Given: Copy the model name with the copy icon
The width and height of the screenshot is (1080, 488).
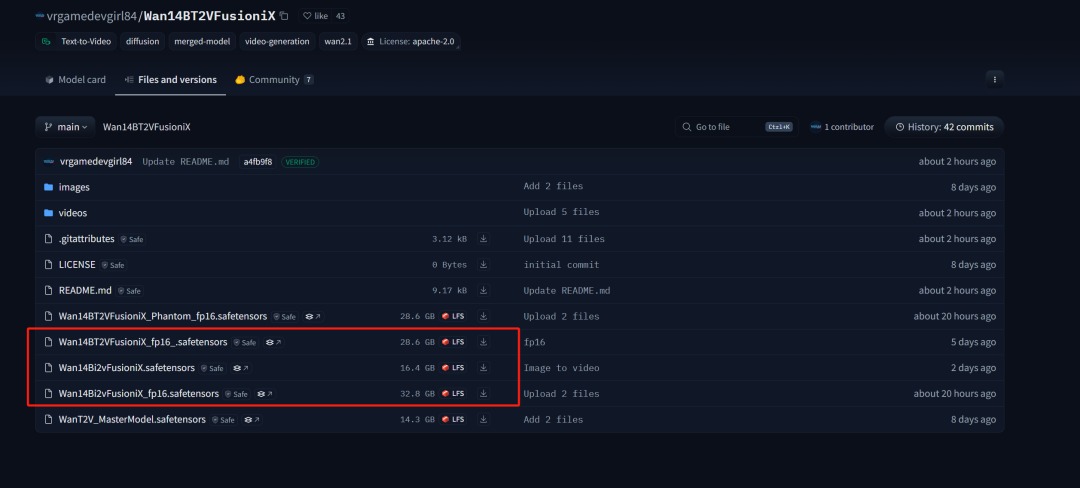Looking at the screenshot, I should coord(285,15).
